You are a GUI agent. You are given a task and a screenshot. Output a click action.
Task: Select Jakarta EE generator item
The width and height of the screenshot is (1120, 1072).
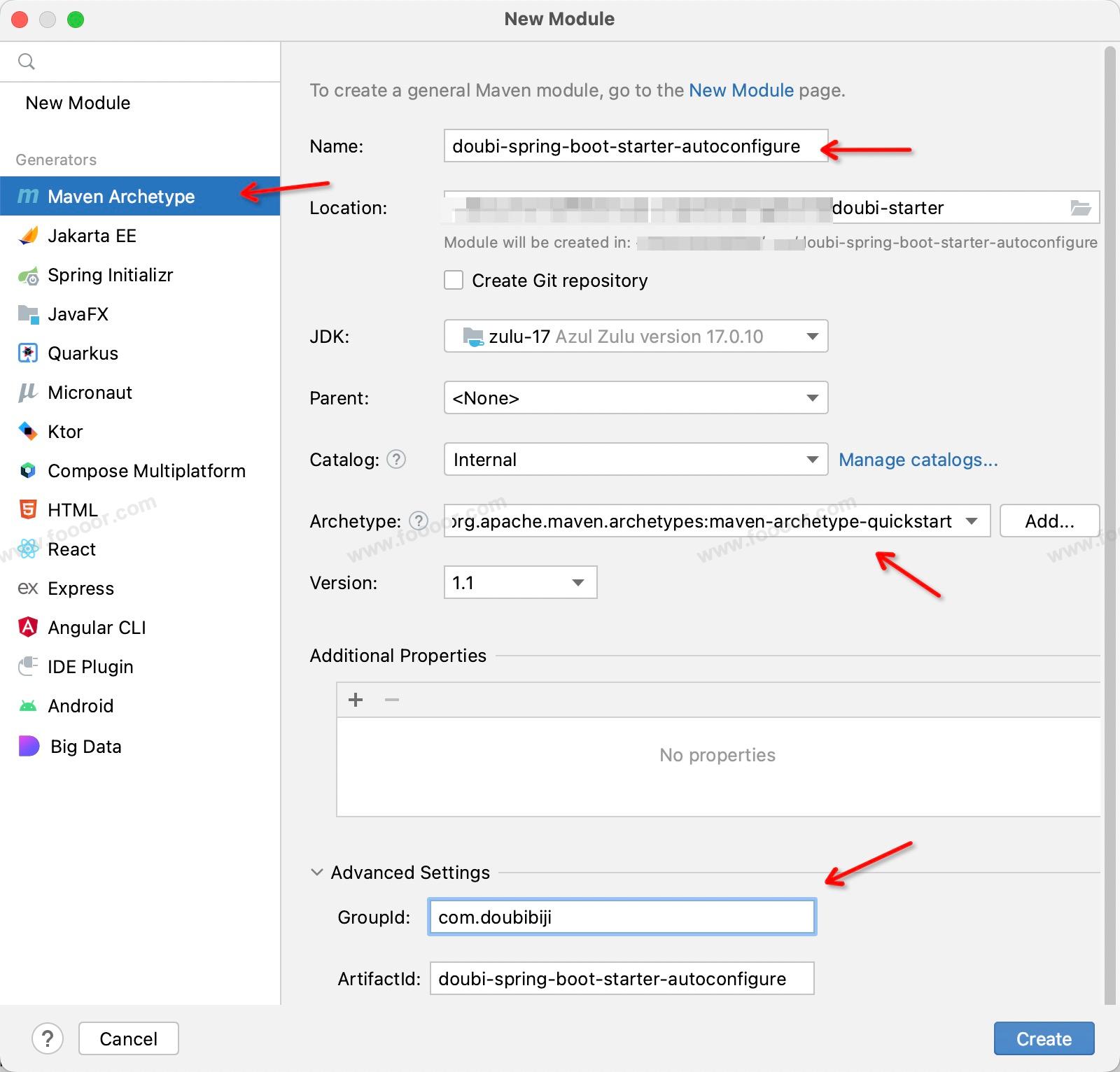pos(92,236)
